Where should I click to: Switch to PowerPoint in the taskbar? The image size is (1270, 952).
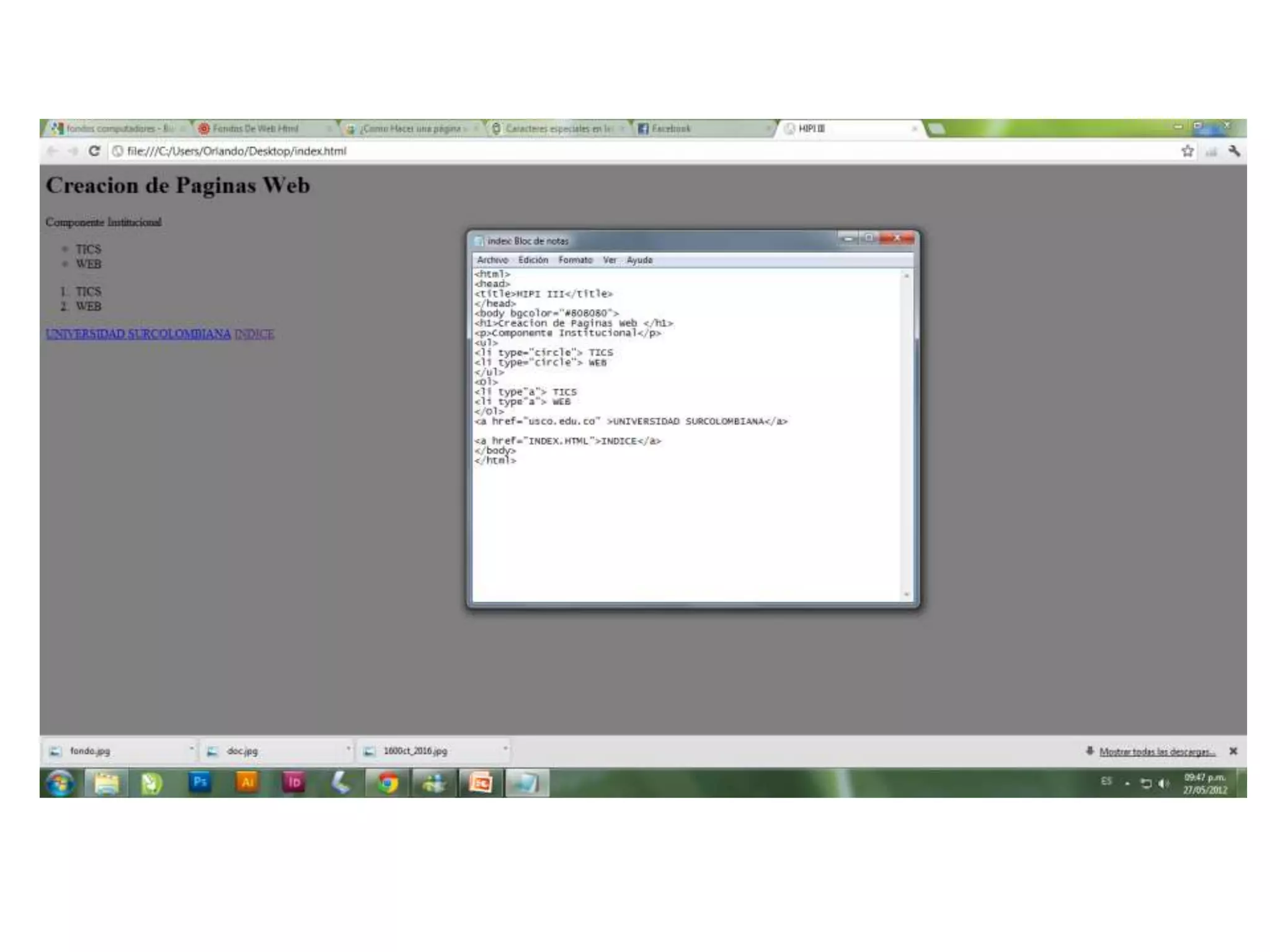tap(481, 783)
